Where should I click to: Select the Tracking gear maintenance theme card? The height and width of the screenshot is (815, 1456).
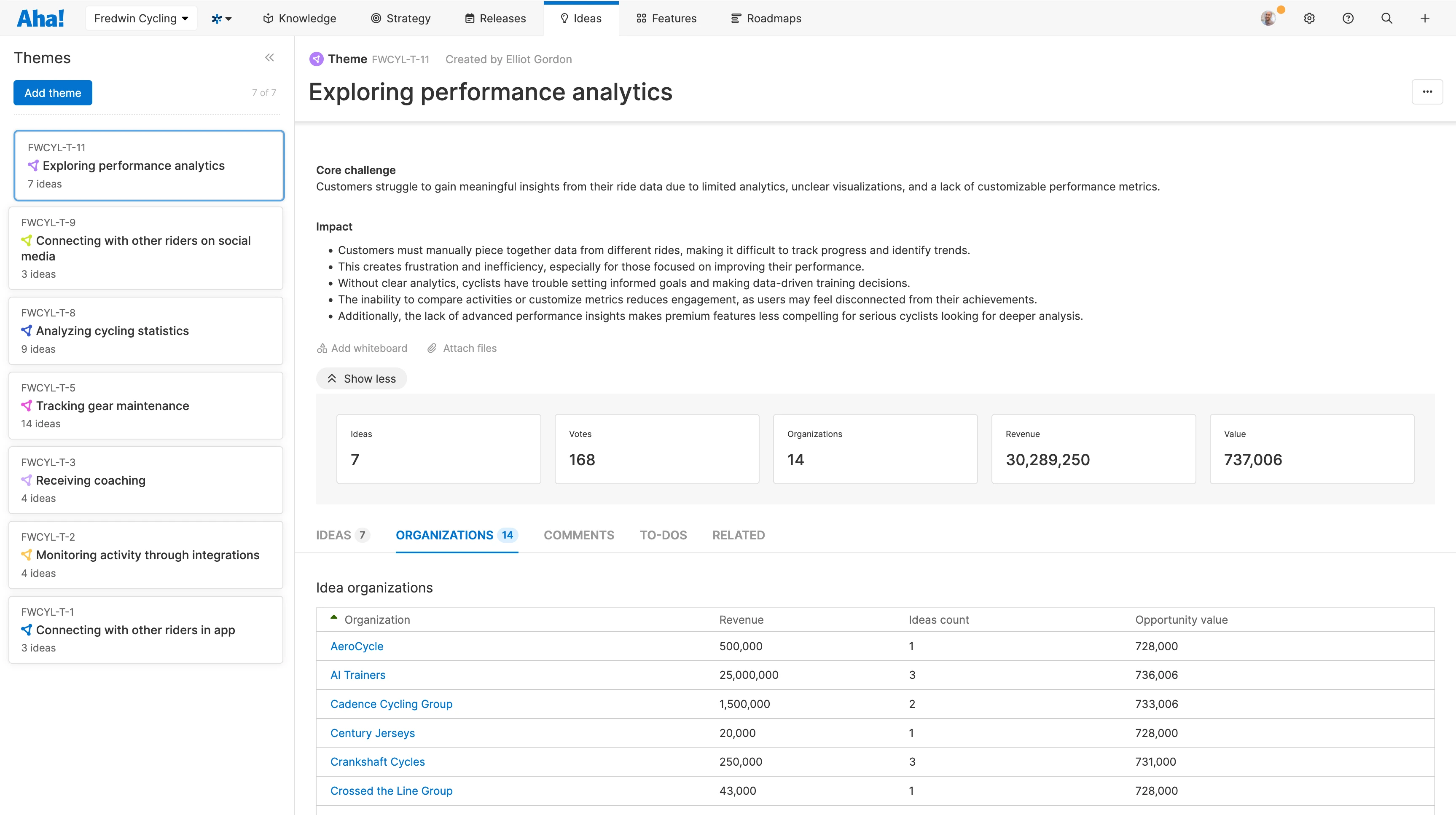[146, 405]
